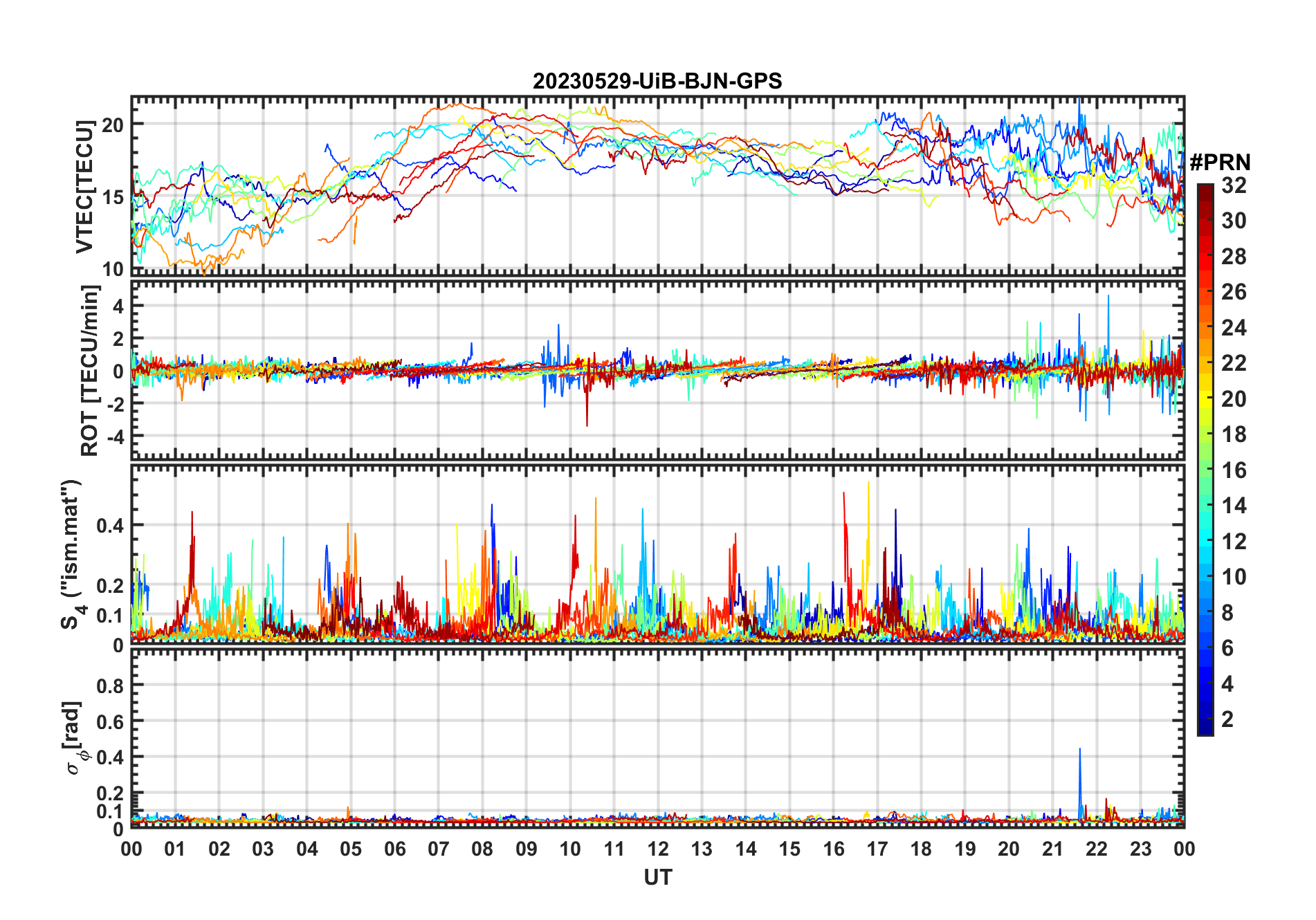Click UT axis tick label "11"

614,849
